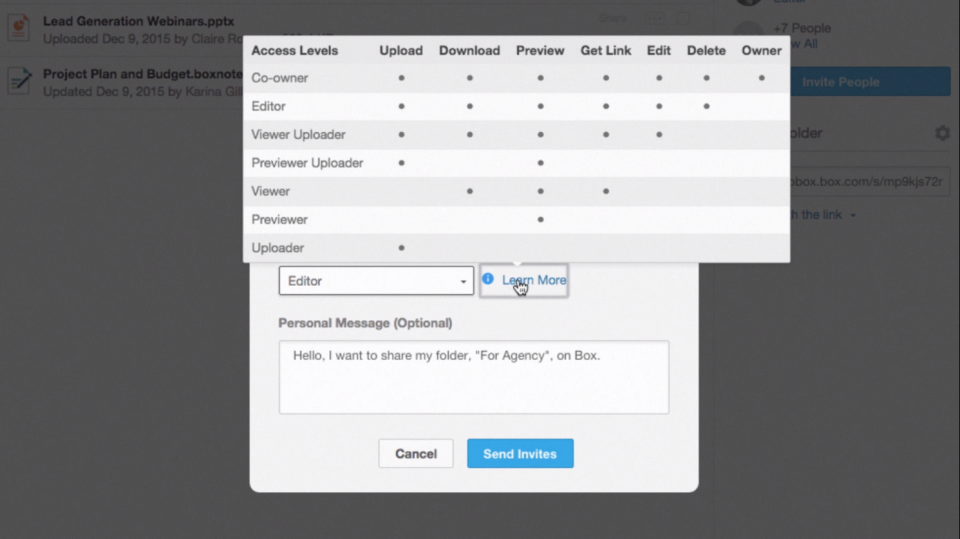This screenshot has height=539, width=960.
Task: Click the Send Invites button
Action: pyautogui.click(x=520, y=453)
